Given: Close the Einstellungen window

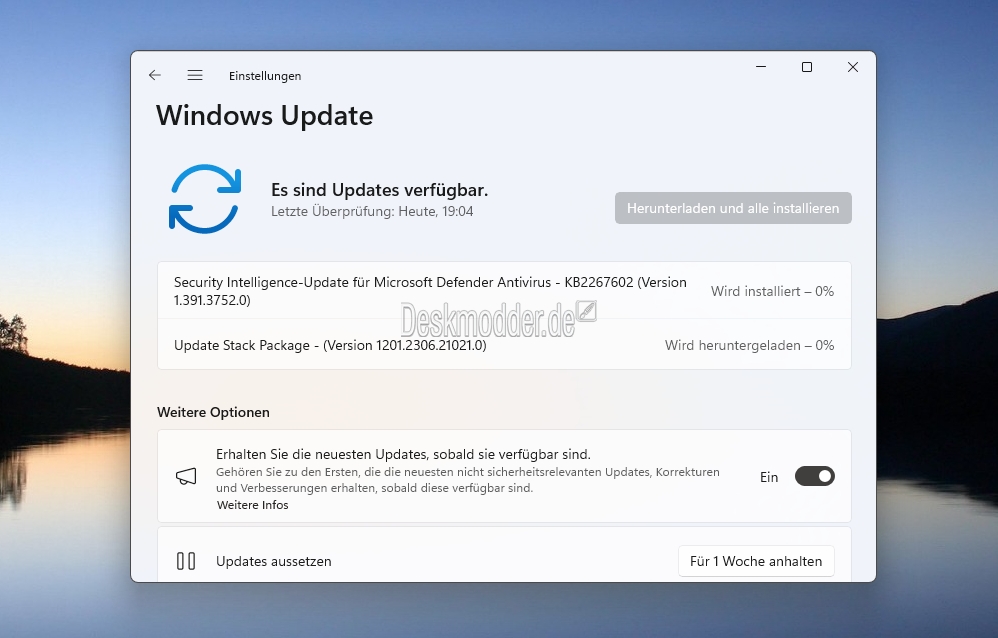Looking at the screenshot, I should 853,67.
